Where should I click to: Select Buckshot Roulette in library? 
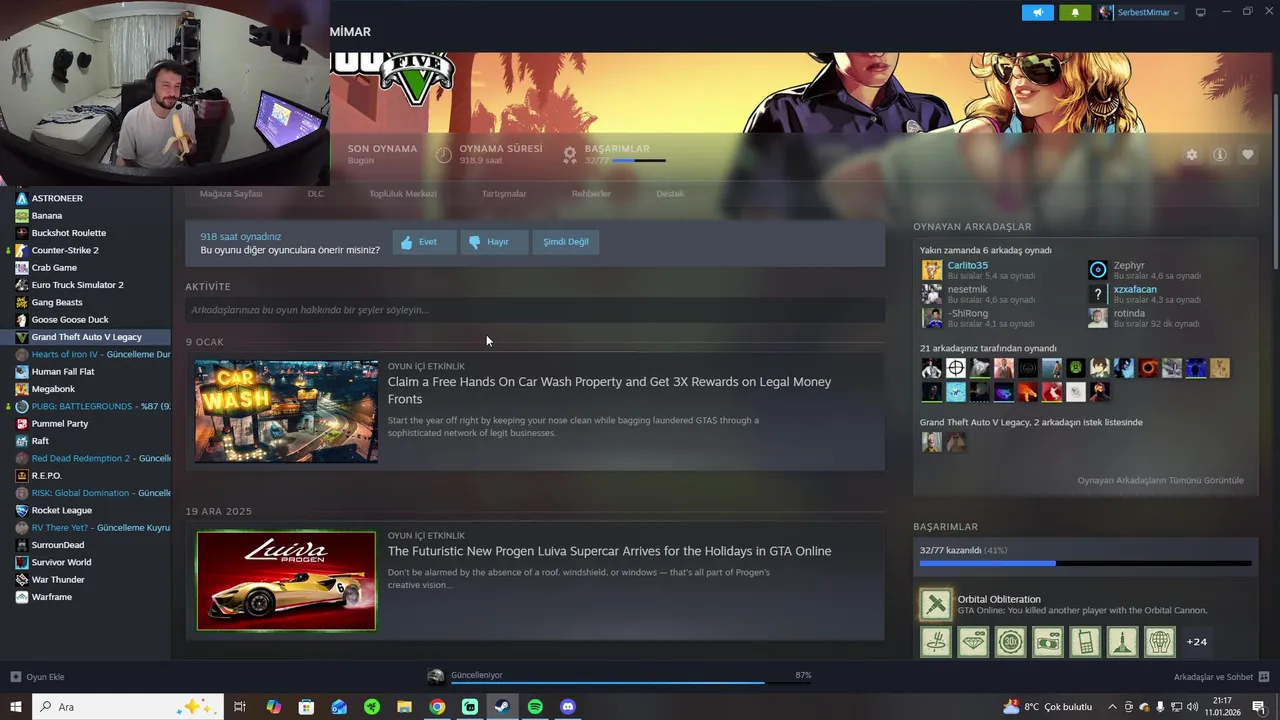coord(68,233)
